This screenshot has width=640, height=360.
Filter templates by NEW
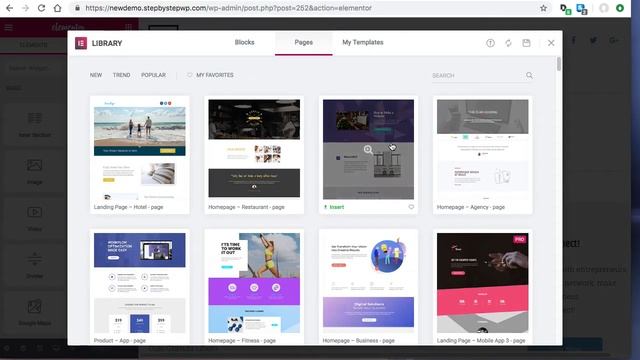96,75
